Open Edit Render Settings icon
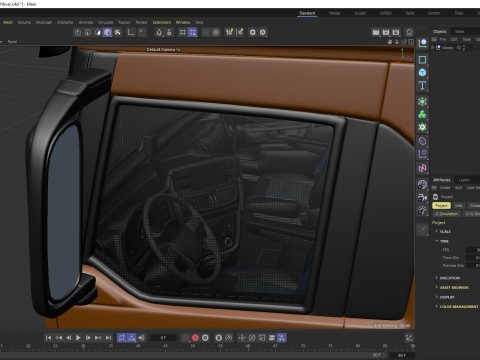The width and height of the screenshot is (480, 360). (x=396, y=32)
